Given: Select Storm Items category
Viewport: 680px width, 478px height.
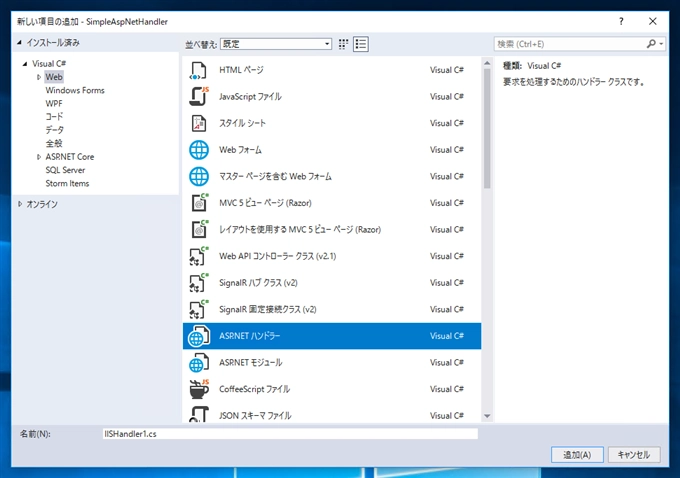Looking at the screenshot, I should (67, 183).
